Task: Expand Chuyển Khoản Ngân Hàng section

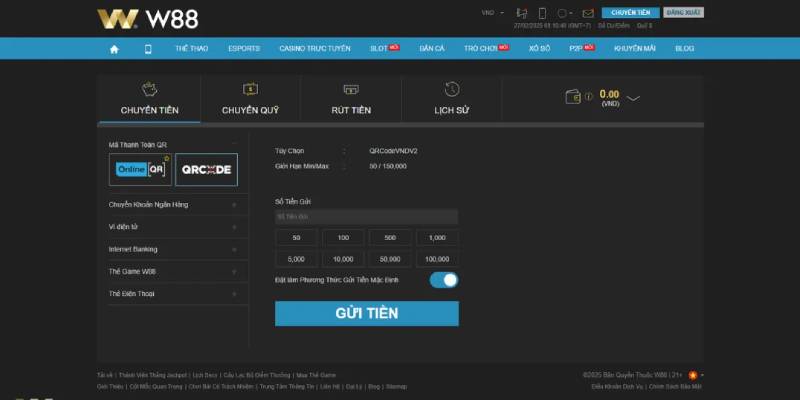Action: coord(178,205)
